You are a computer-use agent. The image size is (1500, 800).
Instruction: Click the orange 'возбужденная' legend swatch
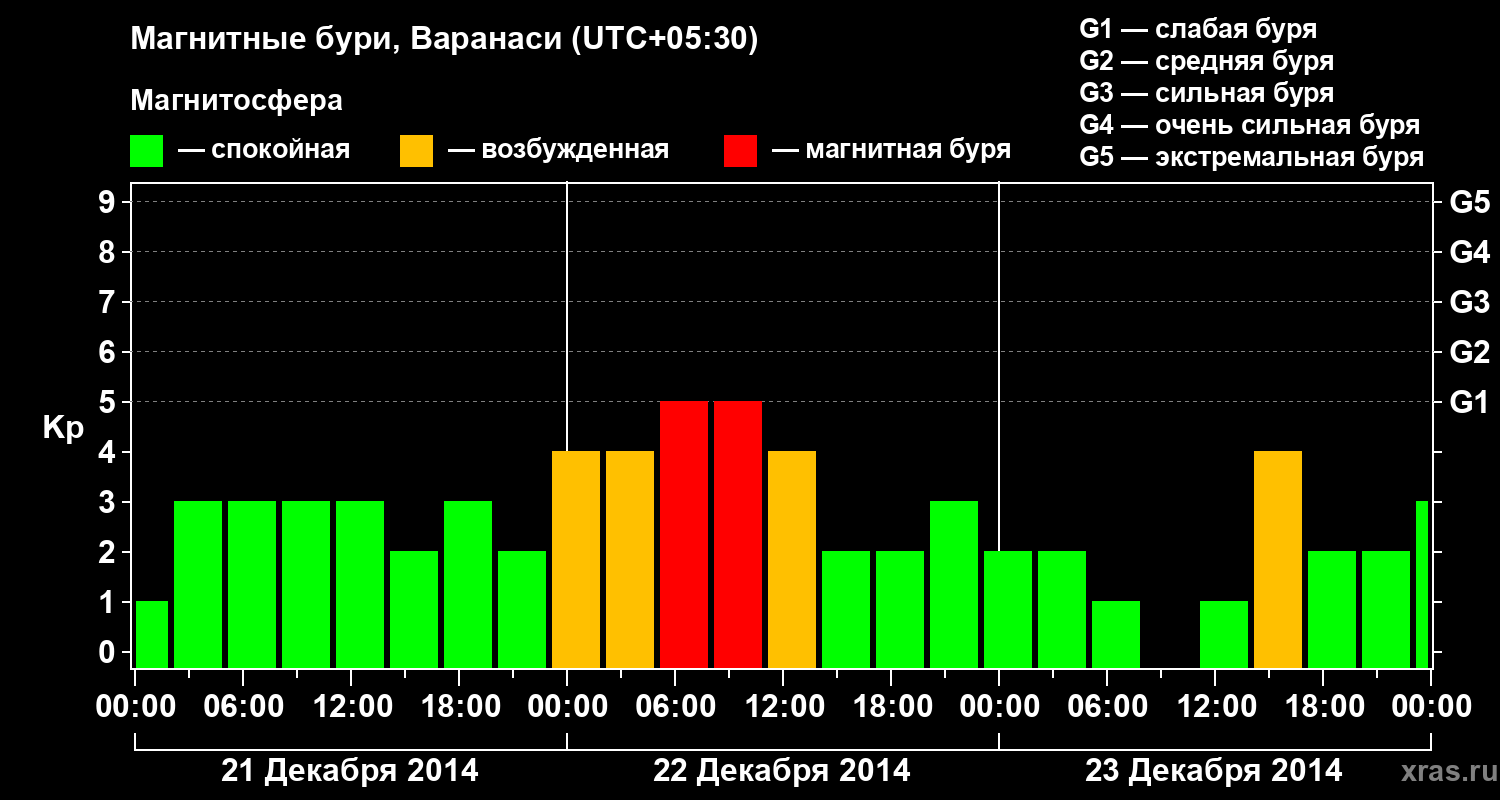[417, 151]
